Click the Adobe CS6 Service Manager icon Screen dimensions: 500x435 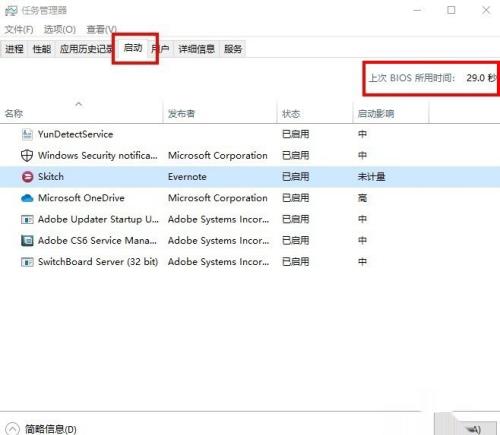[x=27, y=240]
